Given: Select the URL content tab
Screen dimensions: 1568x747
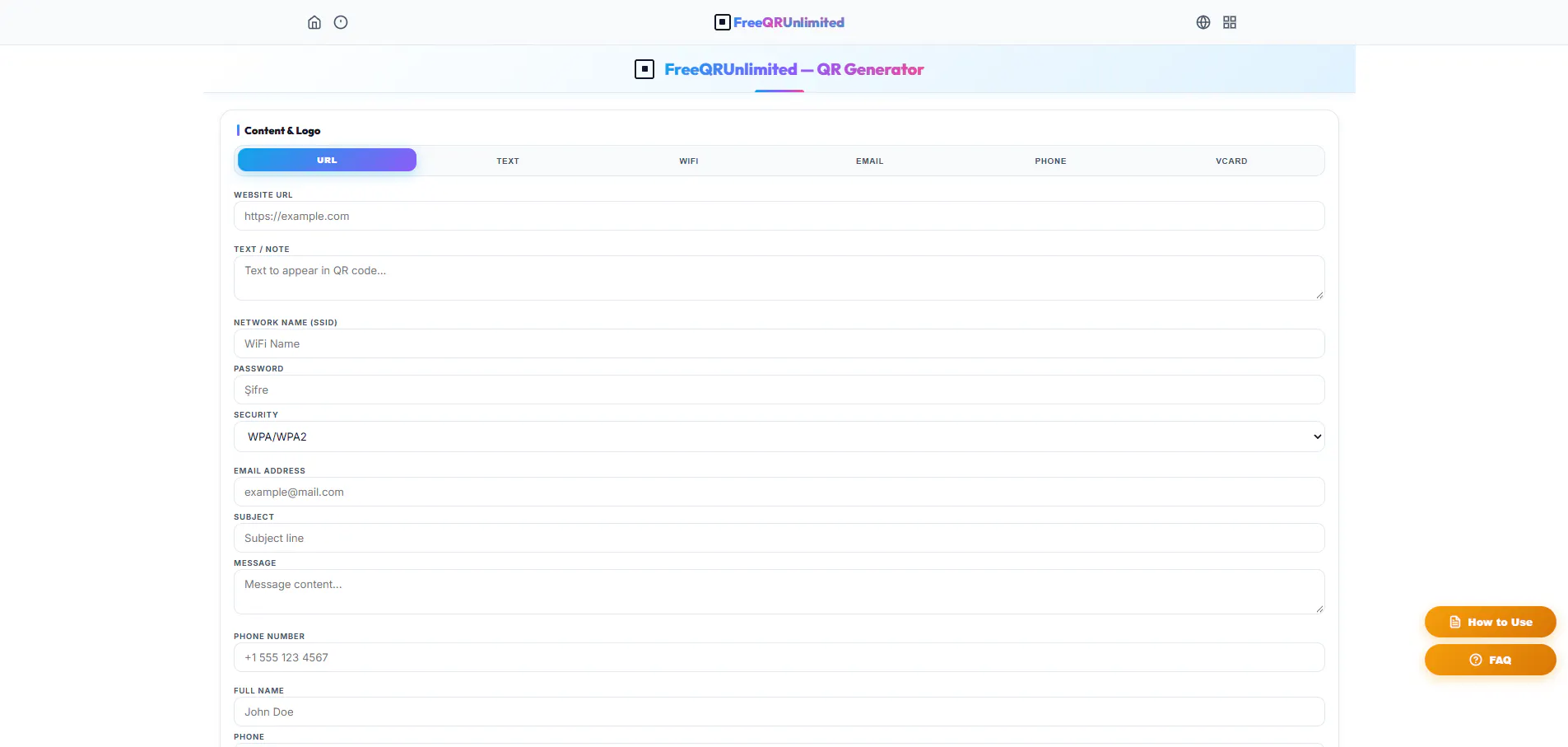Looking at the screenshot, I should pyautogui.click(x=327, y=160).
